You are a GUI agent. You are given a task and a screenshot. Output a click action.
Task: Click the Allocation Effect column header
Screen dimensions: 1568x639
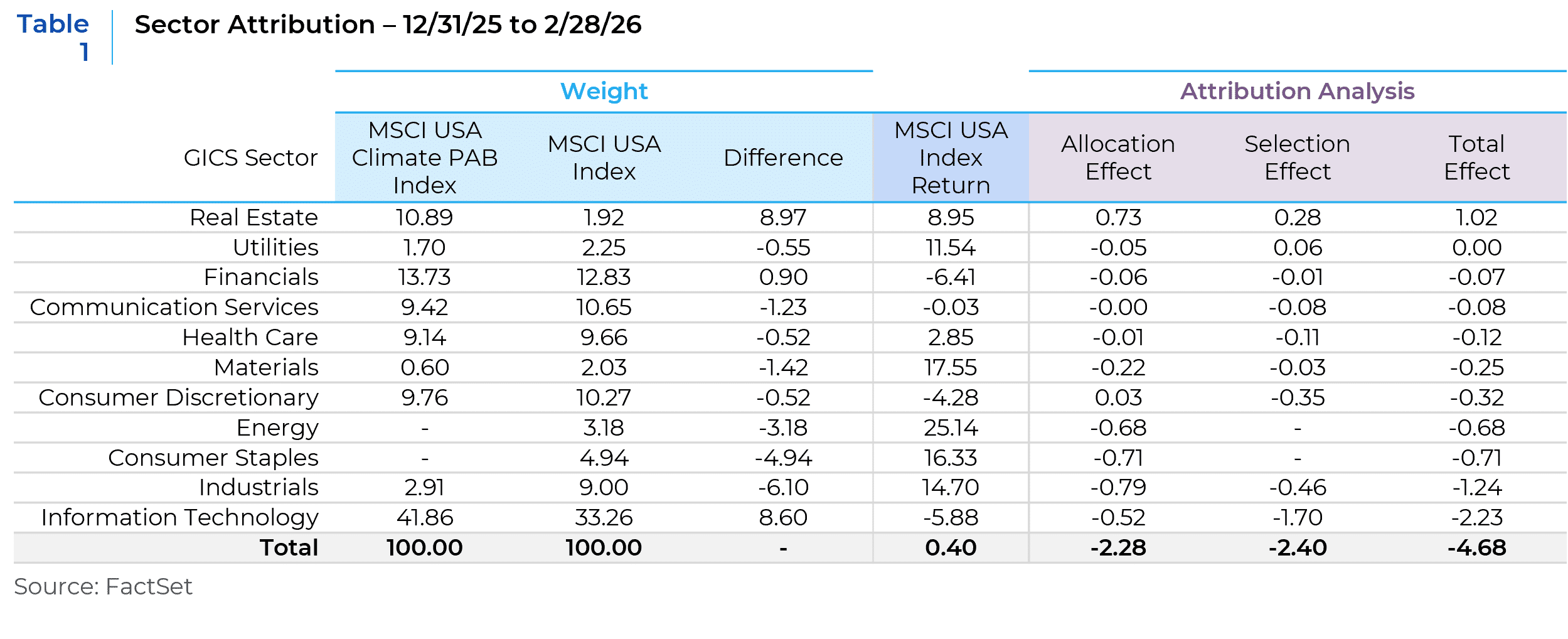pyautogui.click(x=1118, y=158)
